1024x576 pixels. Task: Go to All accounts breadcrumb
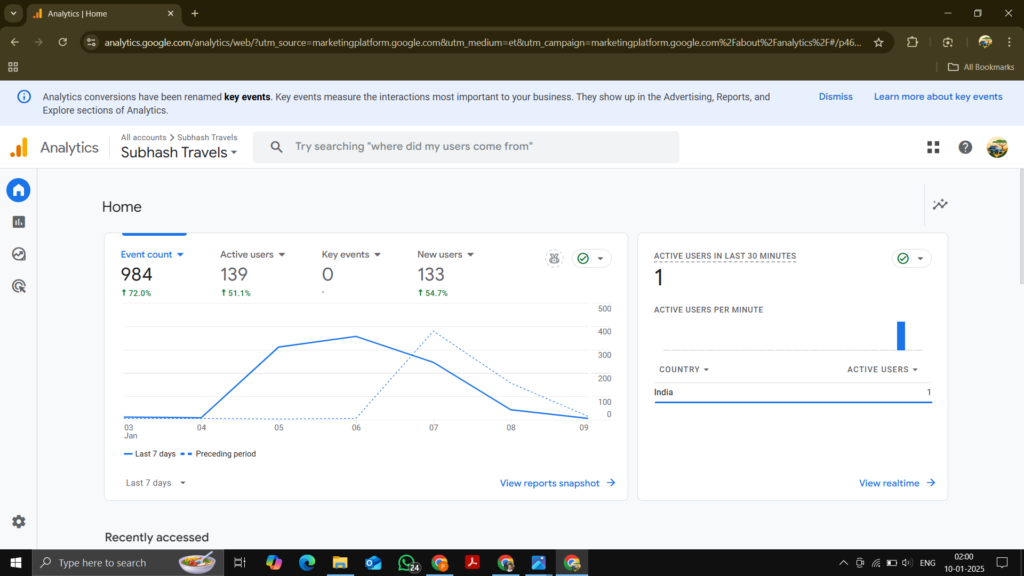(143, 138)
